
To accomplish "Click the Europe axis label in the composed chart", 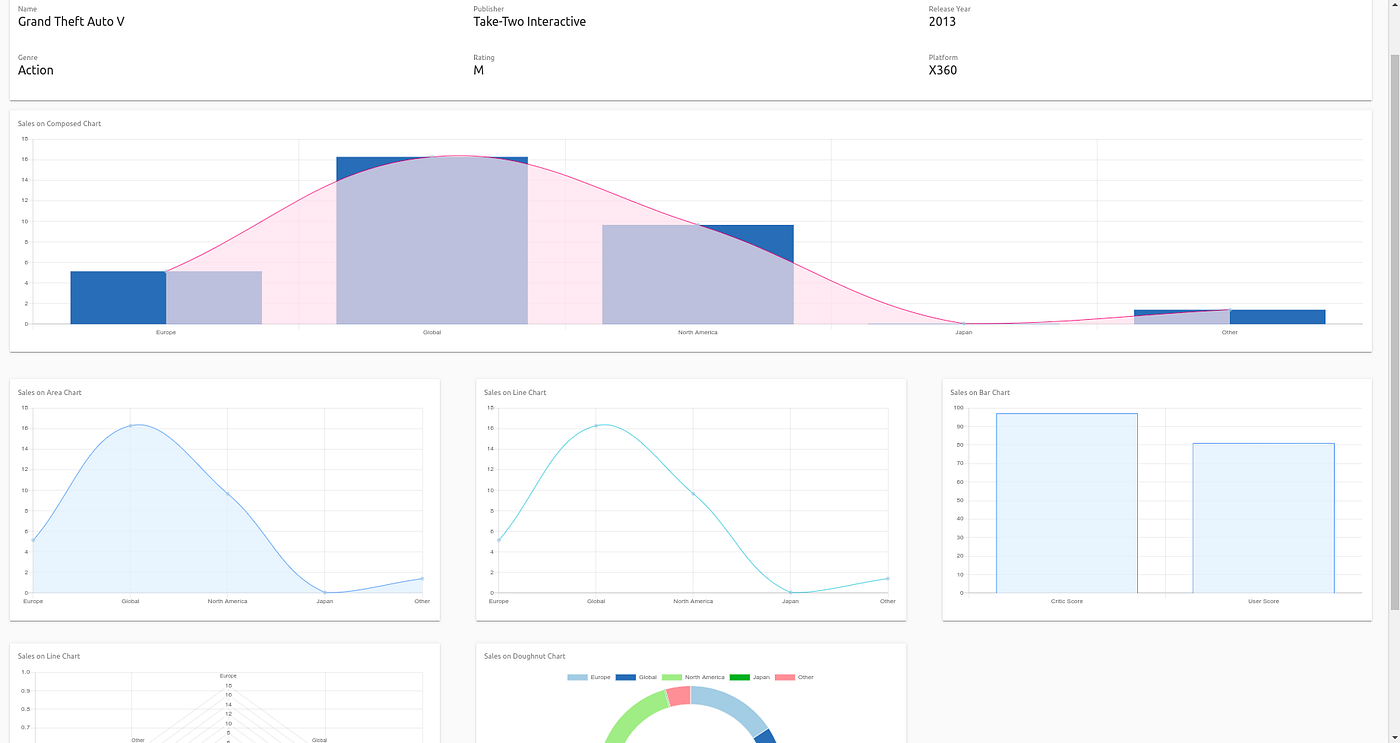I will pos(166,332).
